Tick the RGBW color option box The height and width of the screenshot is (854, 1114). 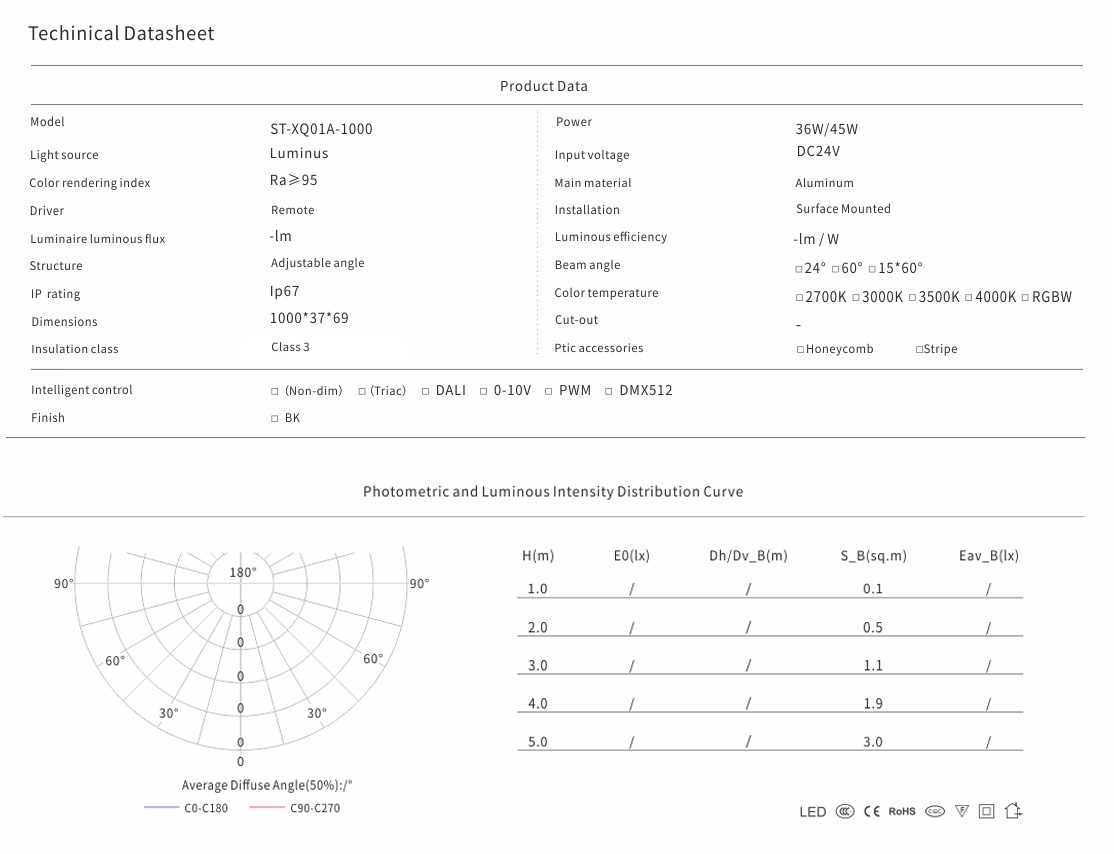point(1025,298)
